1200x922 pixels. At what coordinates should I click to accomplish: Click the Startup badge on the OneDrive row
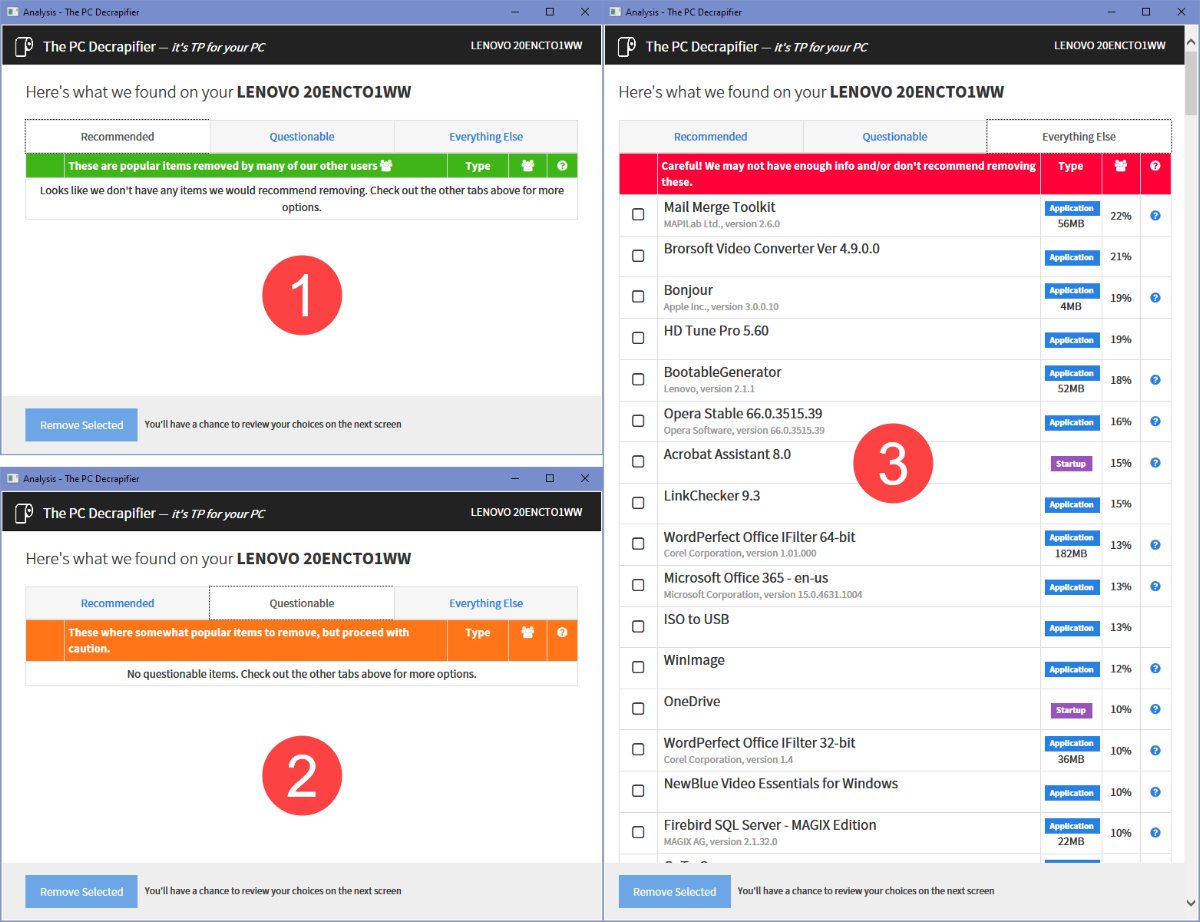(1070, 710)
